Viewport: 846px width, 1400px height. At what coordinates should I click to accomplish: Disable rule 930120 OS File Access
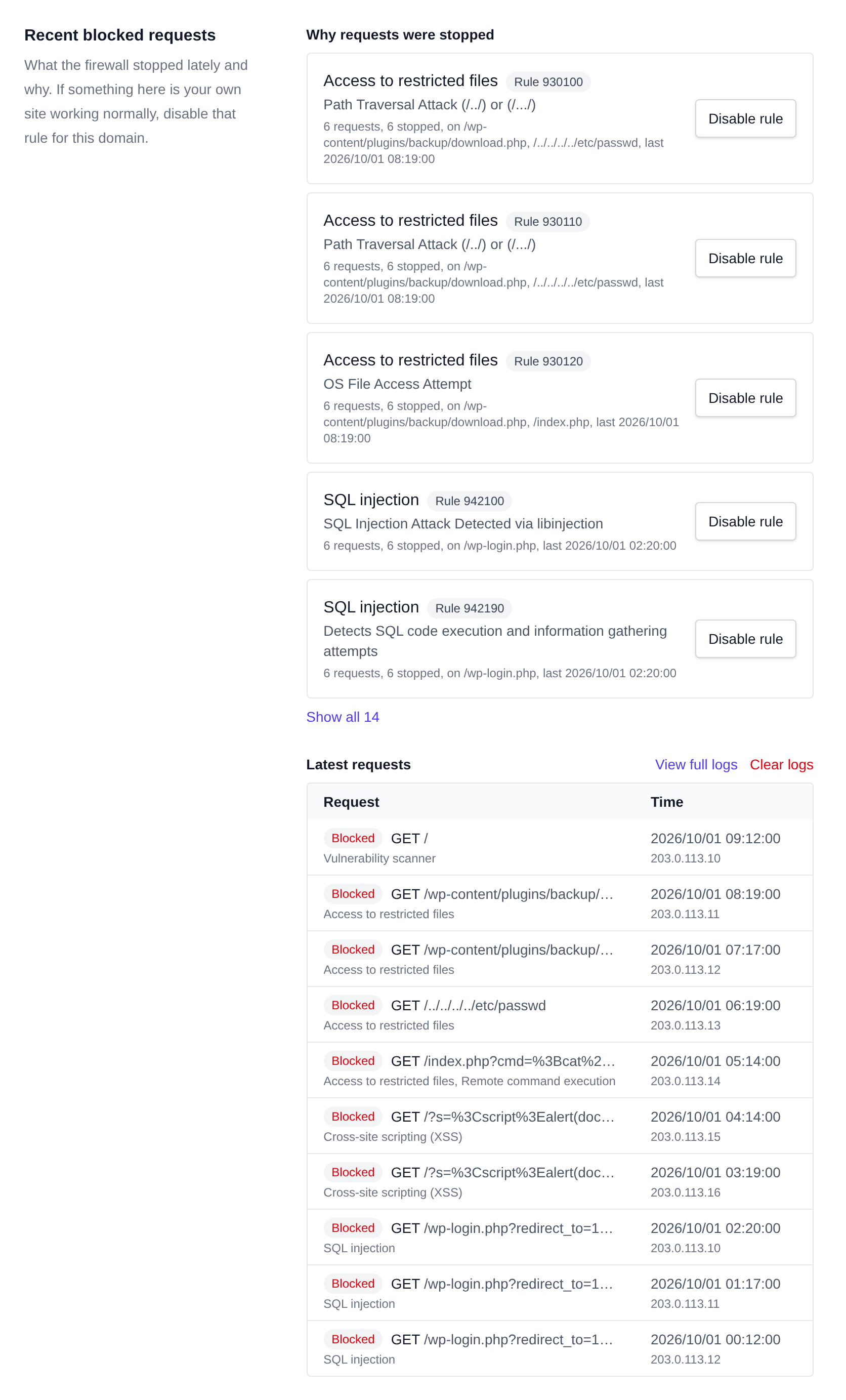[x=745, y=398]
